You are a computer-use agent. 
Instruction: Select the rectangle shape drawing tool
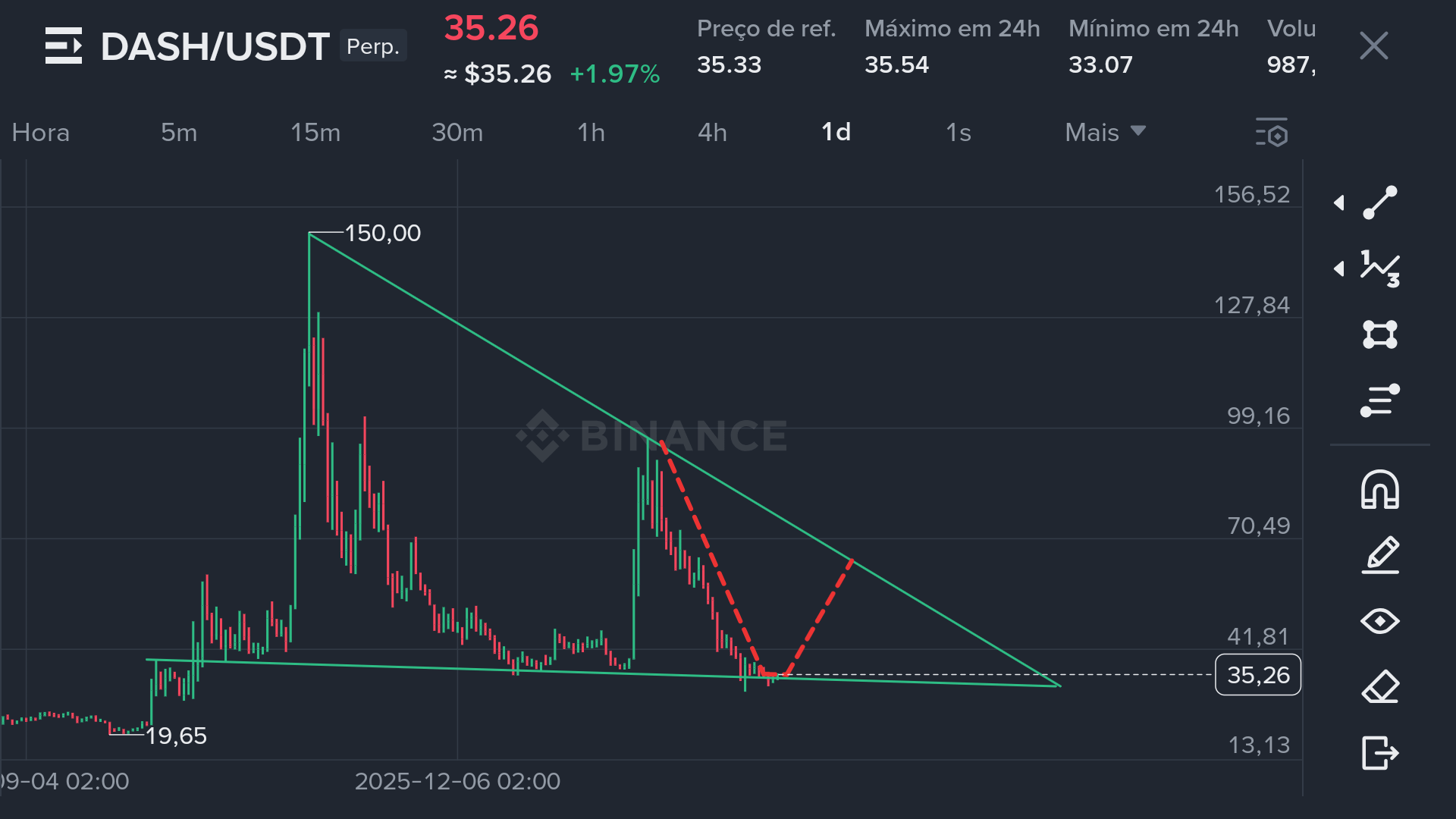(1380, 334)
